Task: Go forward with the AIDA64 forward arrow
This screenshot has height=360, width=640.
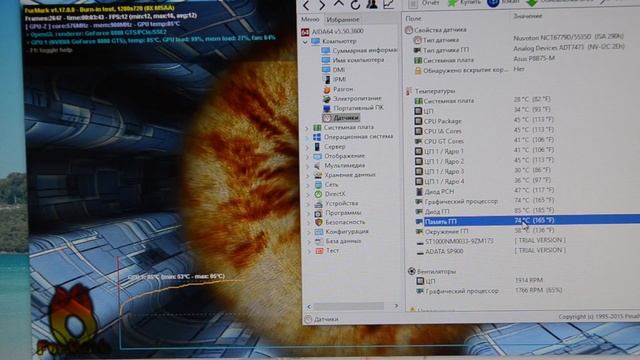Action: [322, 5]
